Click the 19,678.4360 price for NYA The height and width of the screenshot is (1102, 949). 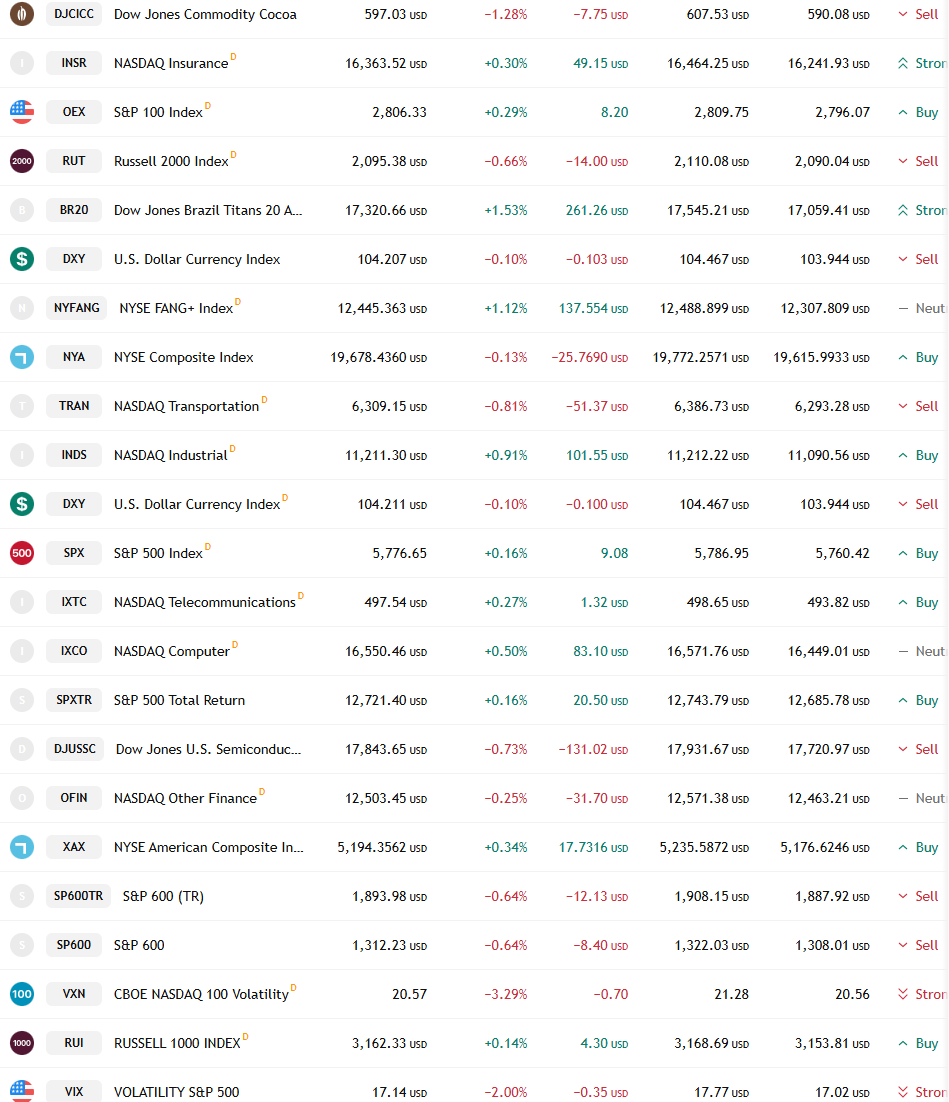pos(379,357)
